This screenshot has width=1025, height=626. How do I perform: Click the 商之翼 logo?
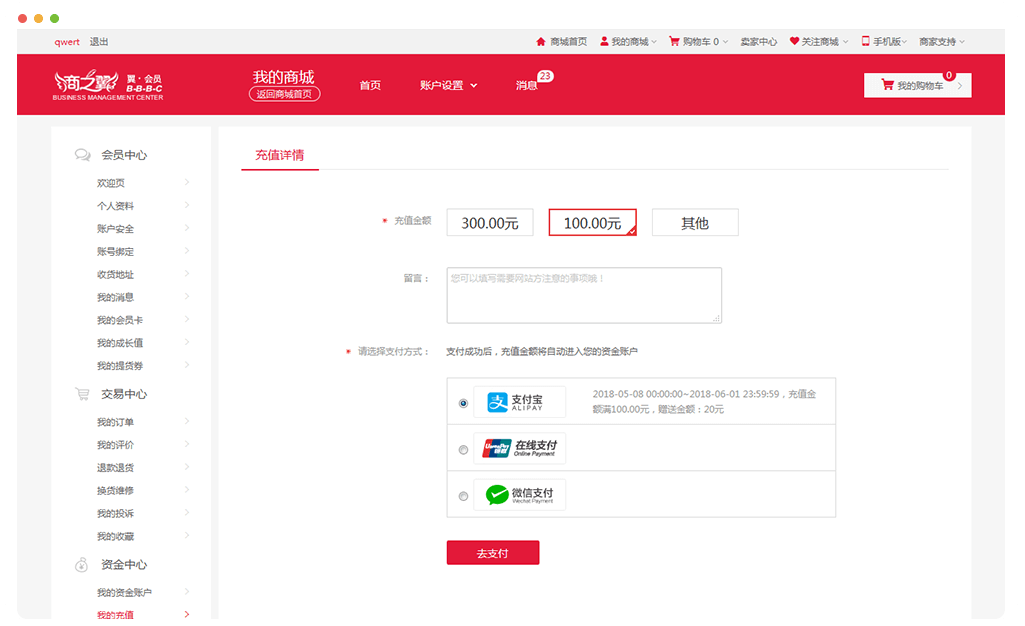tap(108, 85)
